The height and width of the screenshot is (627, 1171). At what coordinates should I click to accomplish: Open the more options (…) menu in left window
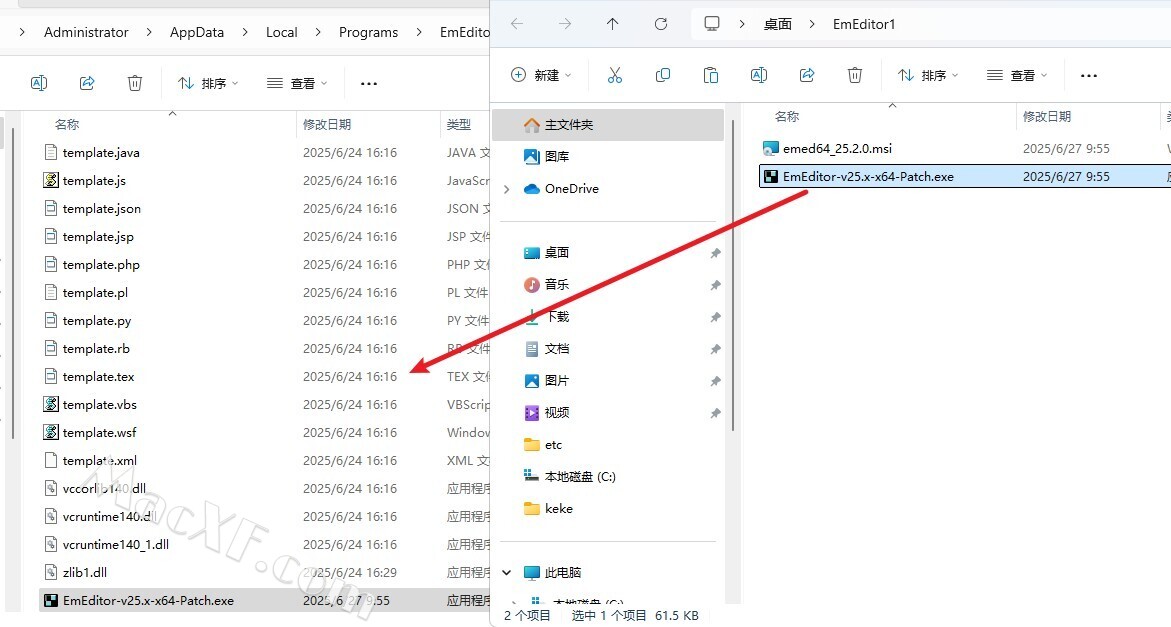point(369,84)
